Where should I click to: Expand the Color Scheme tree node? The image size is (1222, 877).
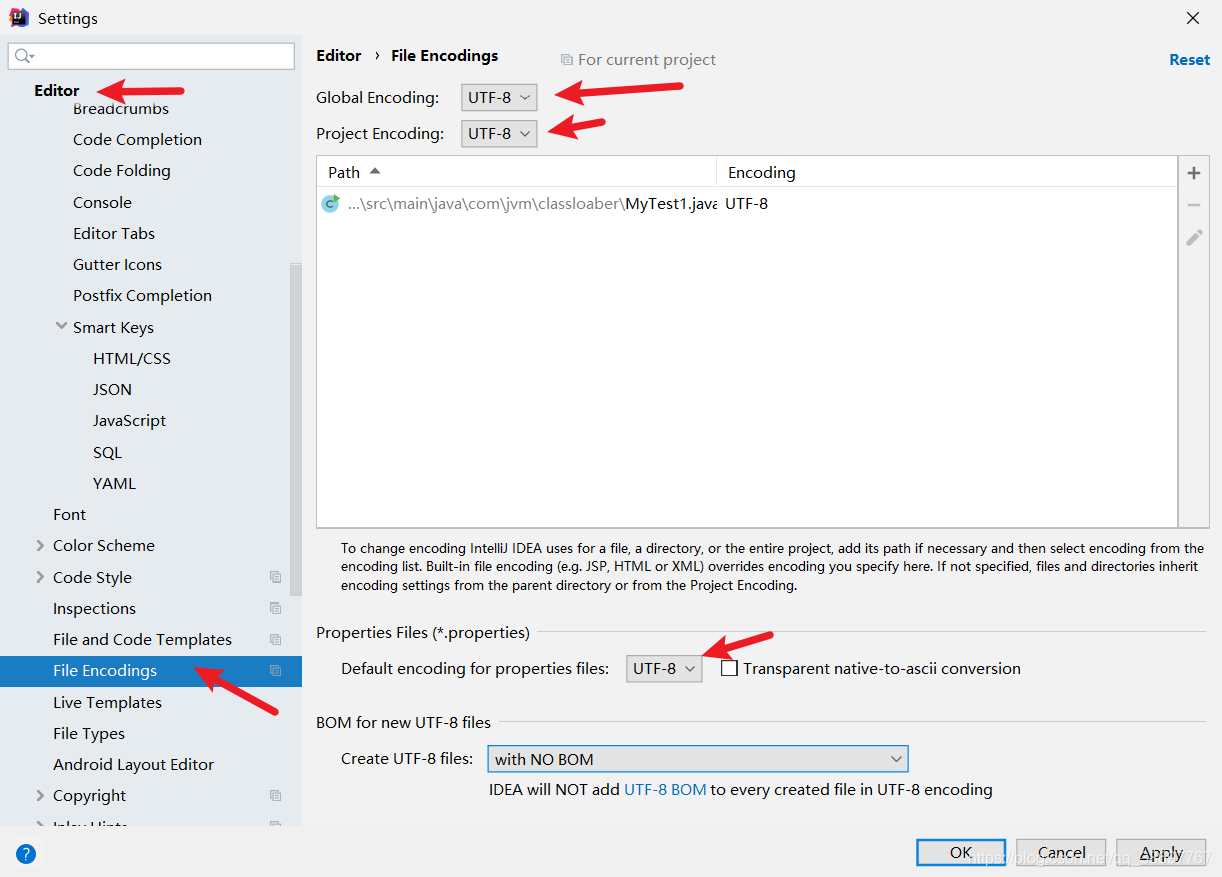point(40,546)
